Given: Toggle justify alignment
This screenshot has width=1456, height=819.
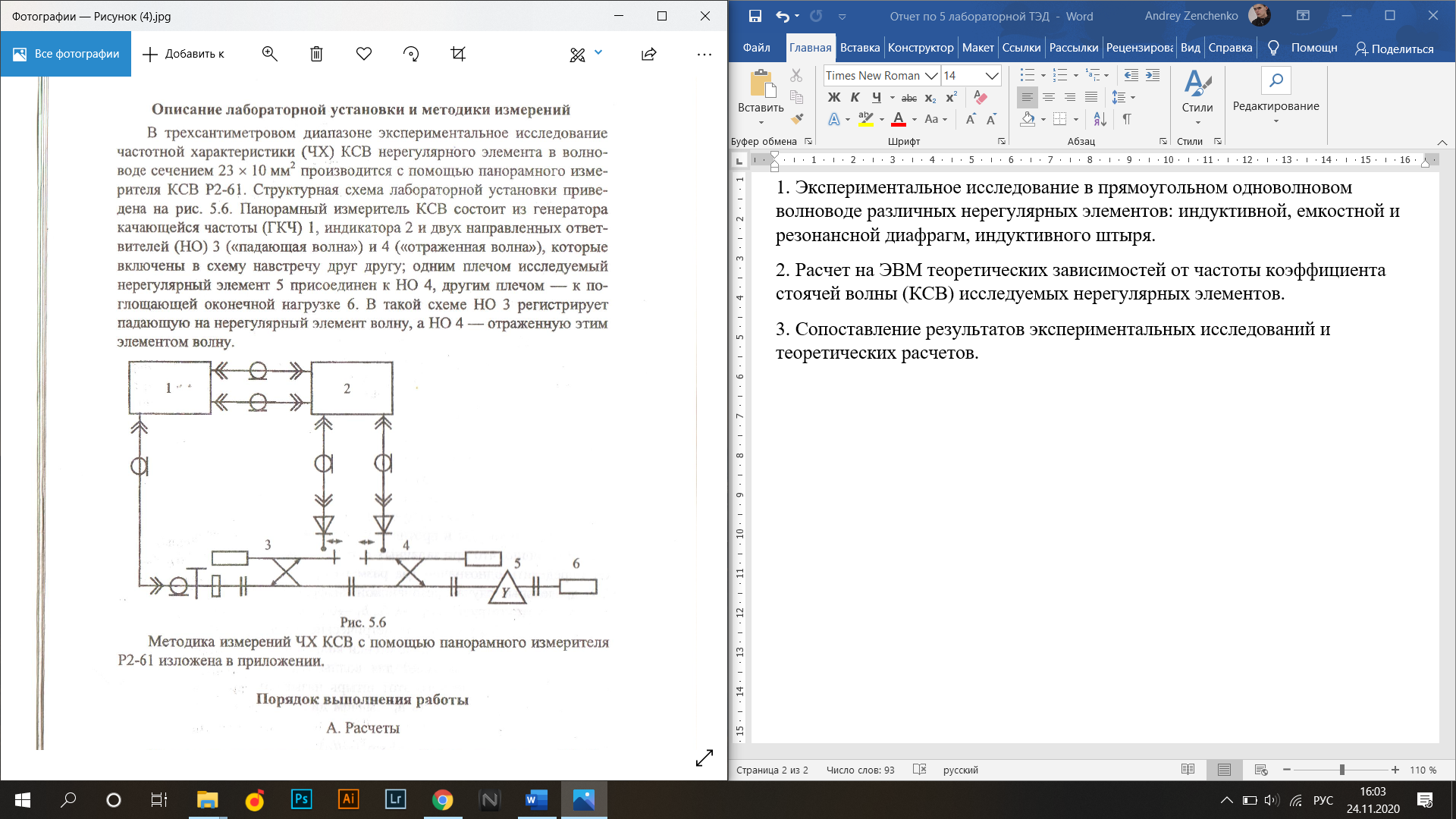Looking at the screenshot, I should 1091,97.
